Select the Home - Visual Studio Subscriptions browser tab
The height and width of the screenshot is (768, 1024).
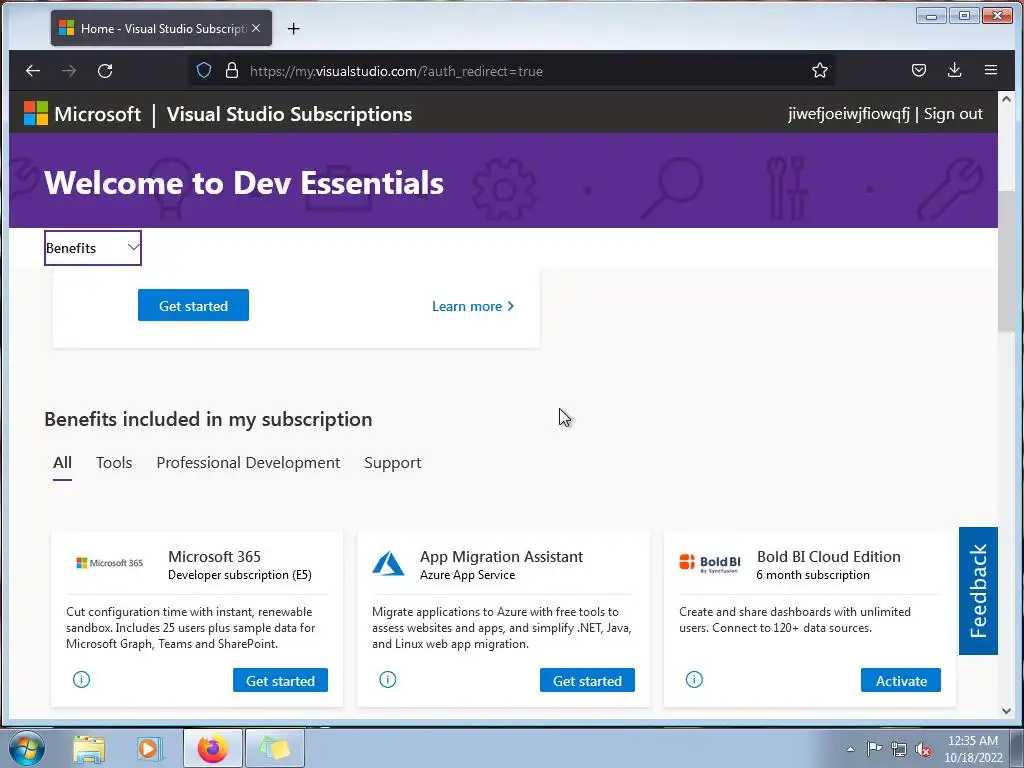click(x=161, y=28)
